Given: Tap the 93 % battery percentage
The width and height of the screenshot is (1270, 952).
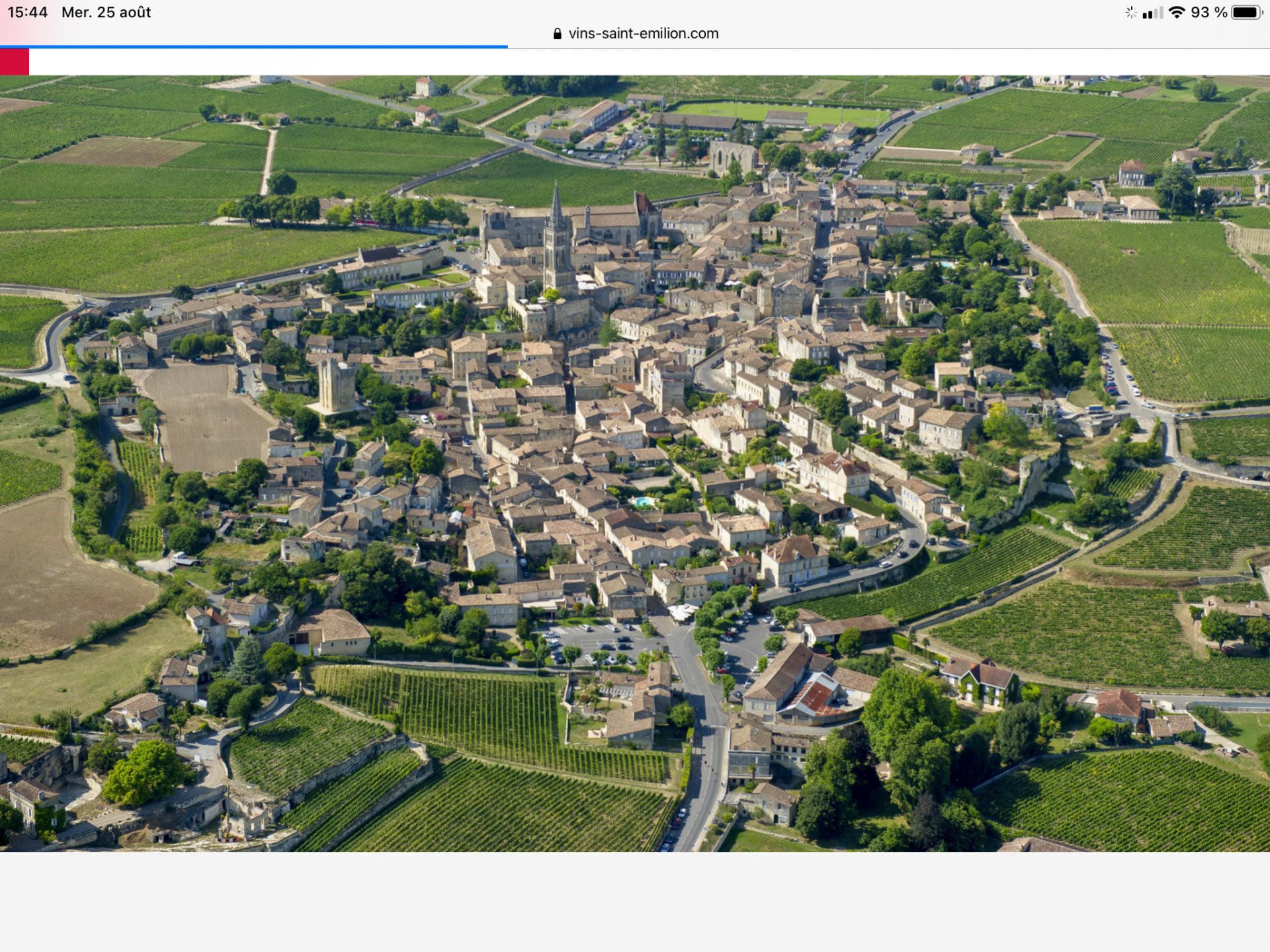Looking at the screenshot, I should 1208,13.
